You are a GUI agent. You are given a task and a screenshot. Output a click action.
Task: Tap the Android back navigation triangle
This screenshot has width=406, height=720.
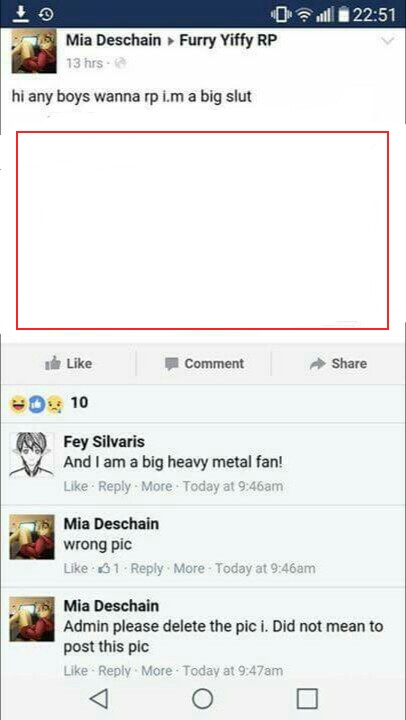pos(99,699)
